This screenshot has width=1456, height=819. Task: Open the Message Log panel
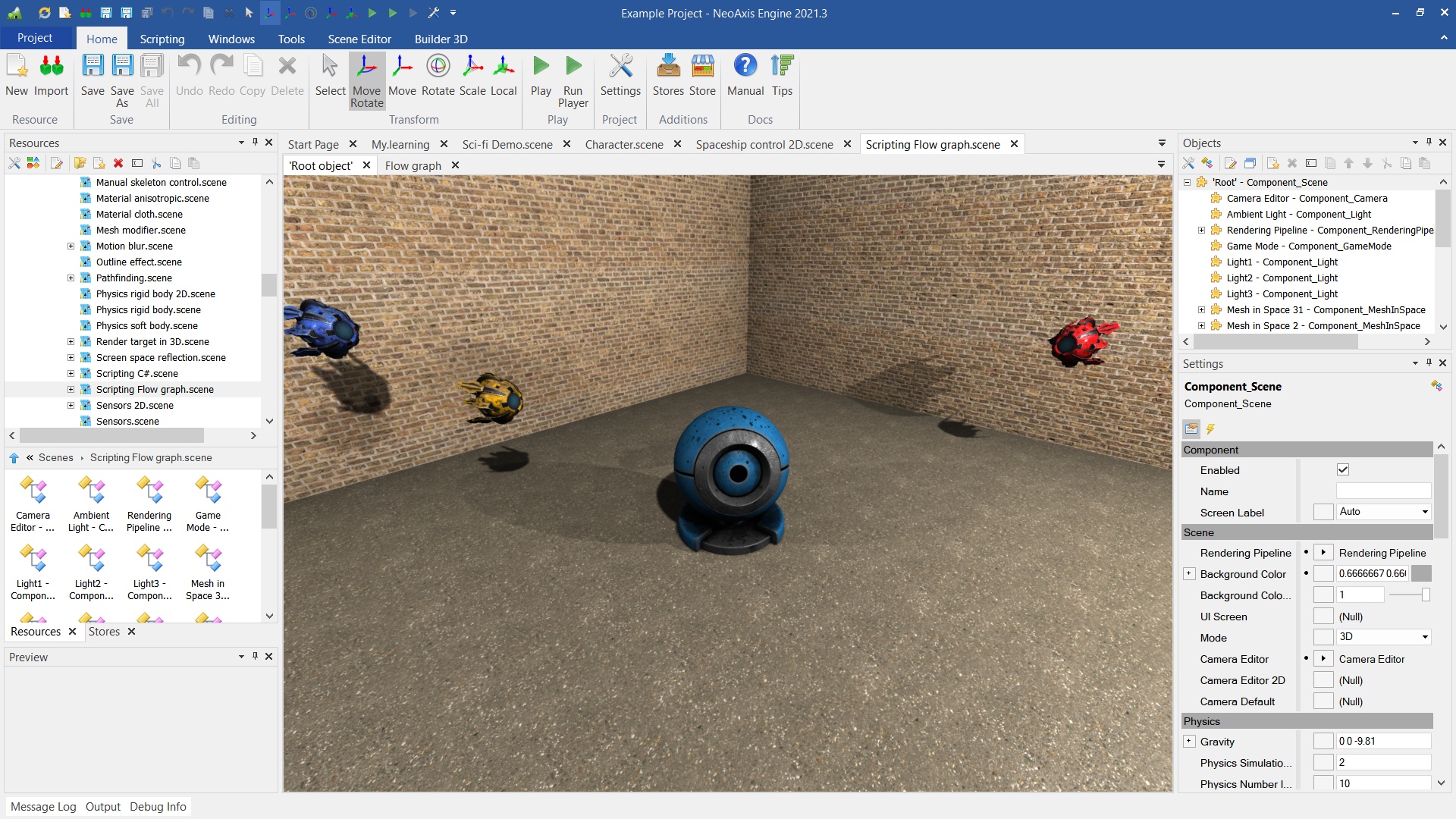pyautogui.click(x=43, y=807)
